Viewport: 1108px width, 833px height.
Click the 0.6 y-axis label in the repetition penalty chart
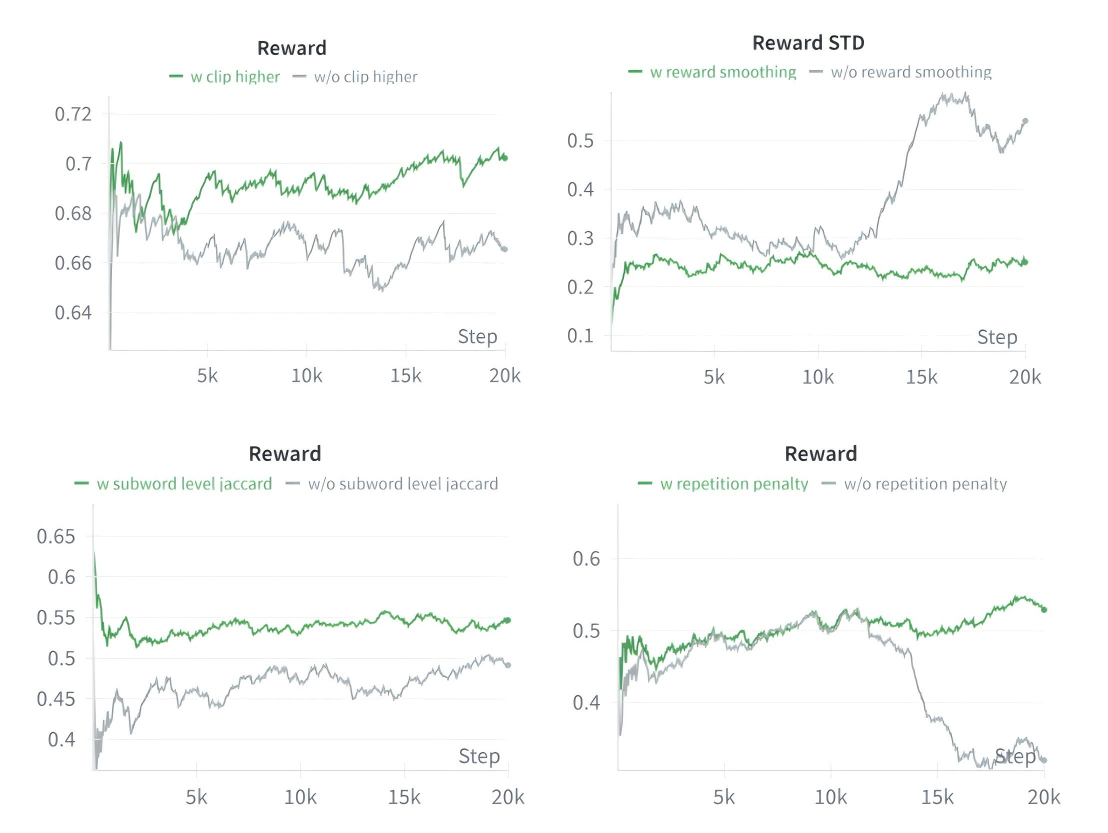coord(585,558)
